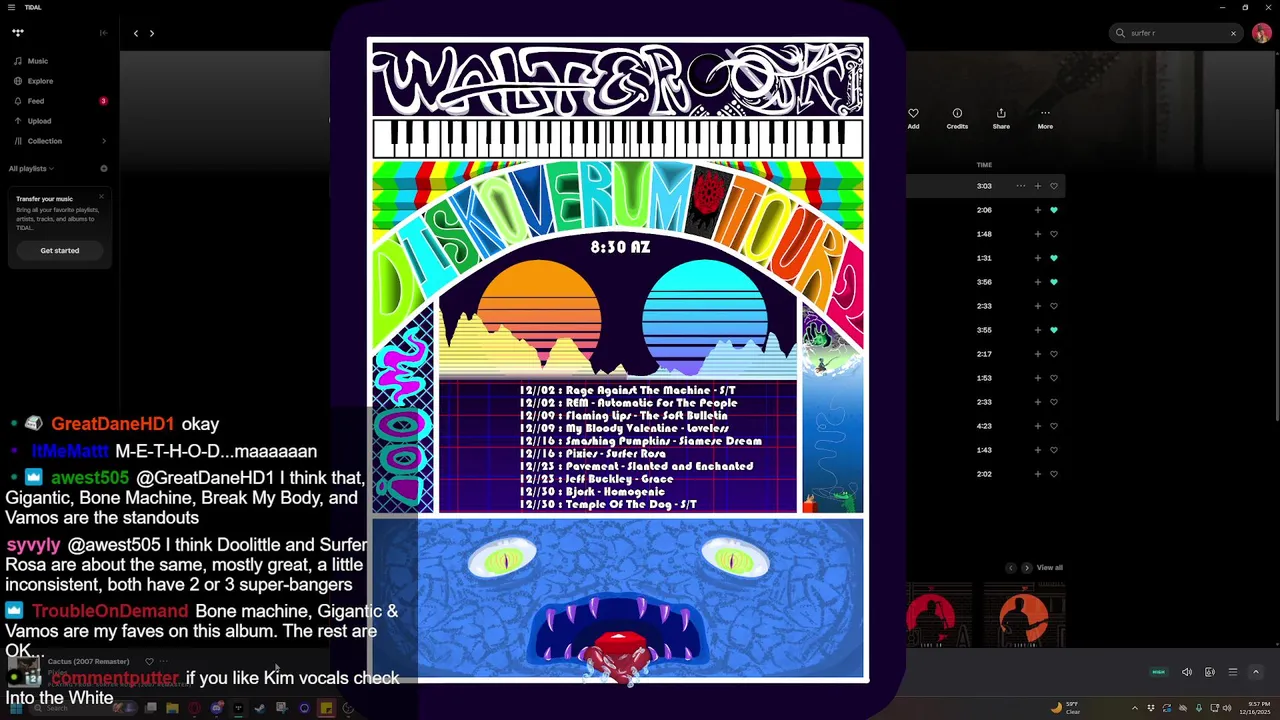Image resolution: width=1280 pixels, height=720 pixels.
Task: Open the Music section
Action: [x=60, y=61]
